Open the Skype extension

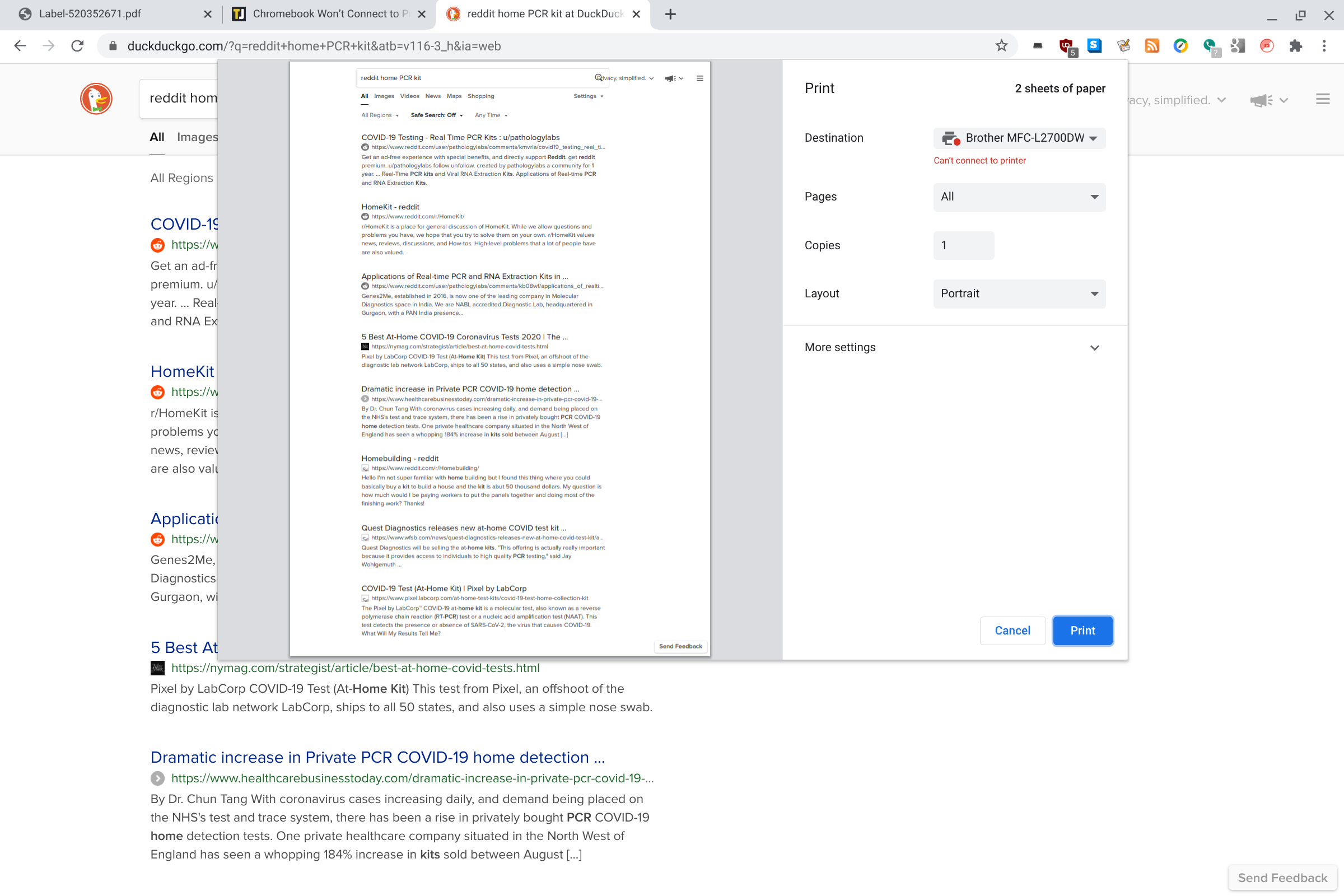(1095, 46)
